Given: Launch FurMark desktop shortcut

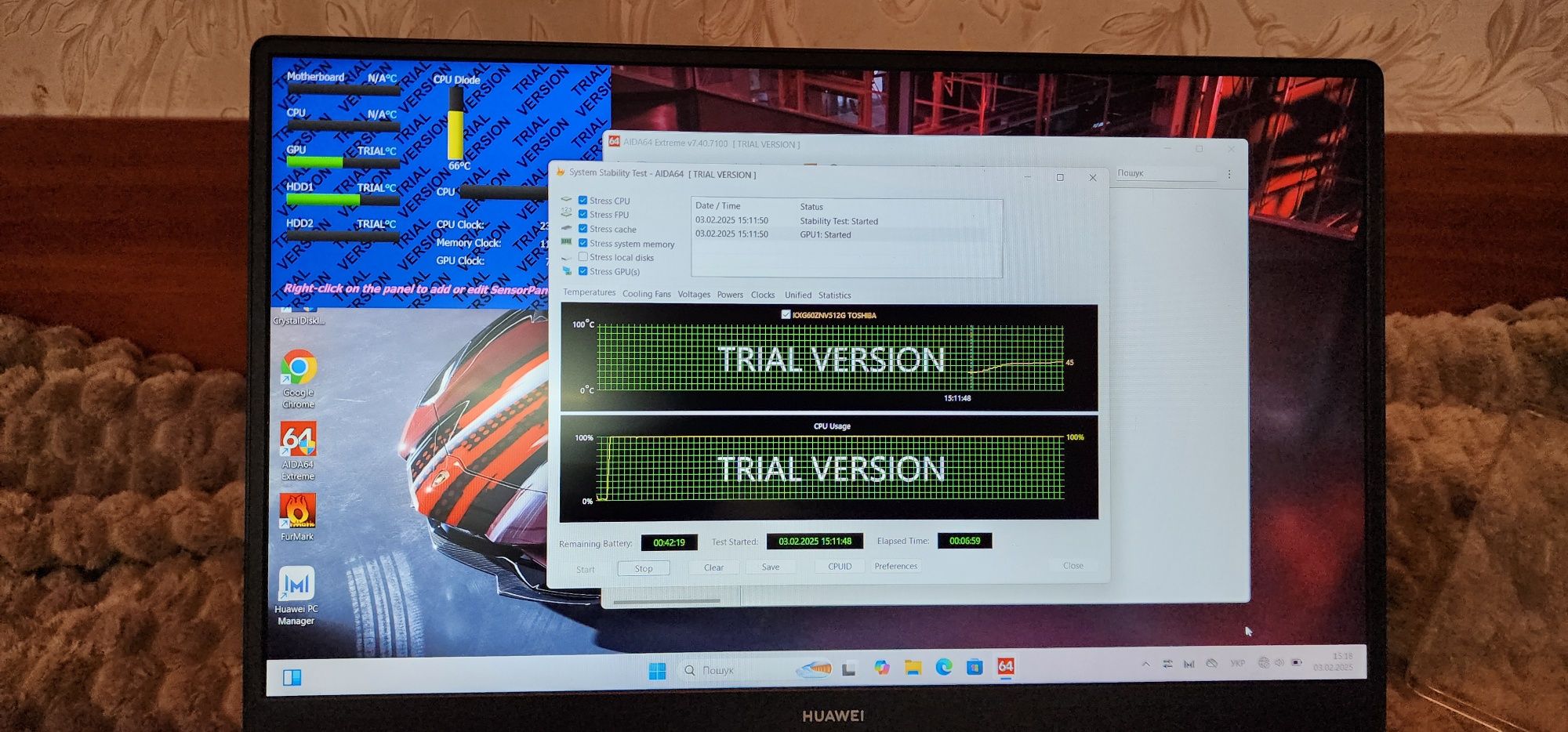Looking at the screenshot, I should point(297,517).
